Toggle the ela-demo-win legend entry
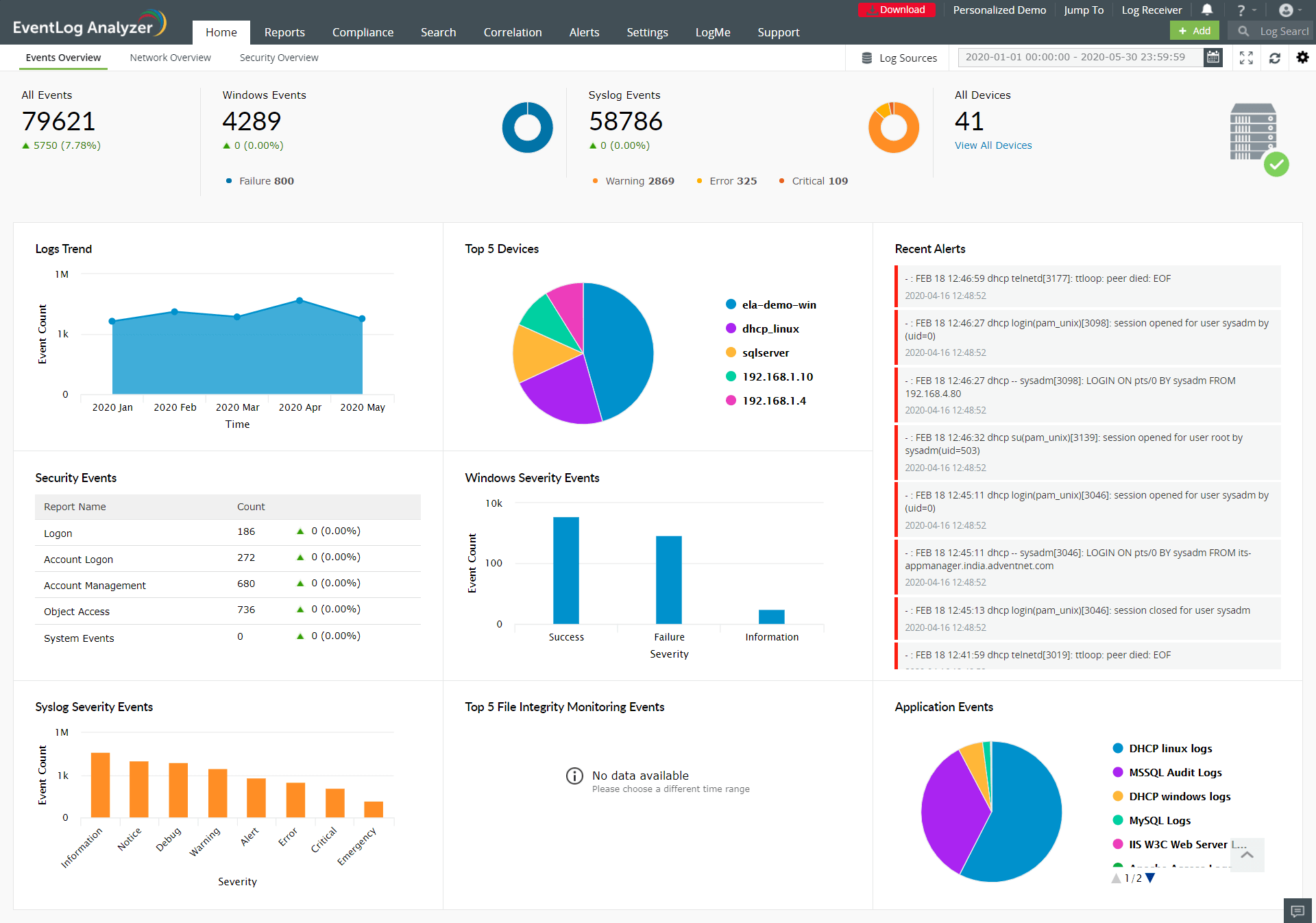 tap(778, 304)
